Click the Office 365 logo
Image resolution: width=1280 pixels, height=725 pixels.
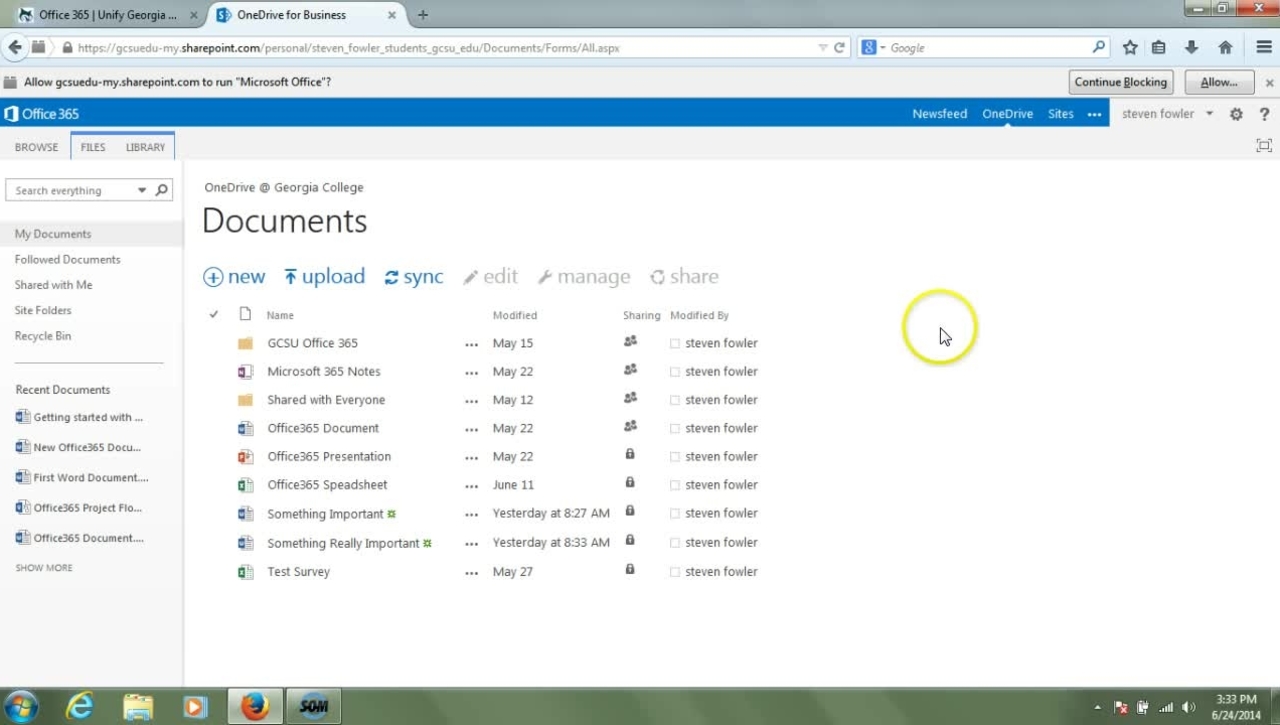(41, 114)
